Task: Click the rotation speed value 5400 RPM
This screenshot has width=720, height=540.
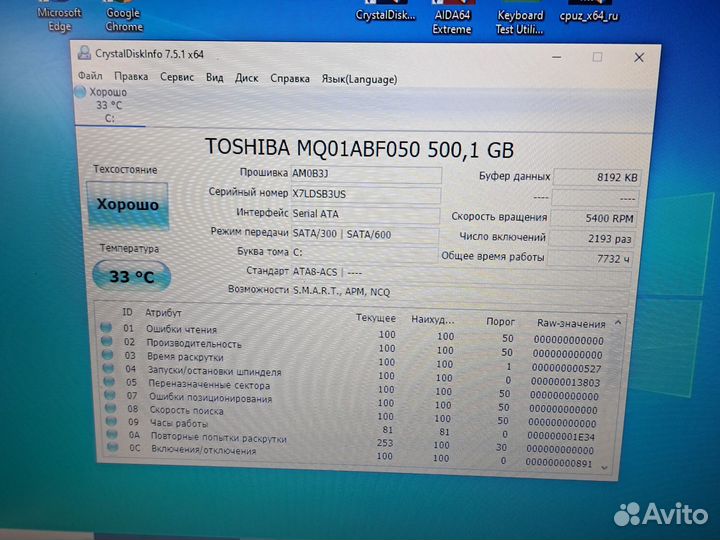Action: [594, 218]
